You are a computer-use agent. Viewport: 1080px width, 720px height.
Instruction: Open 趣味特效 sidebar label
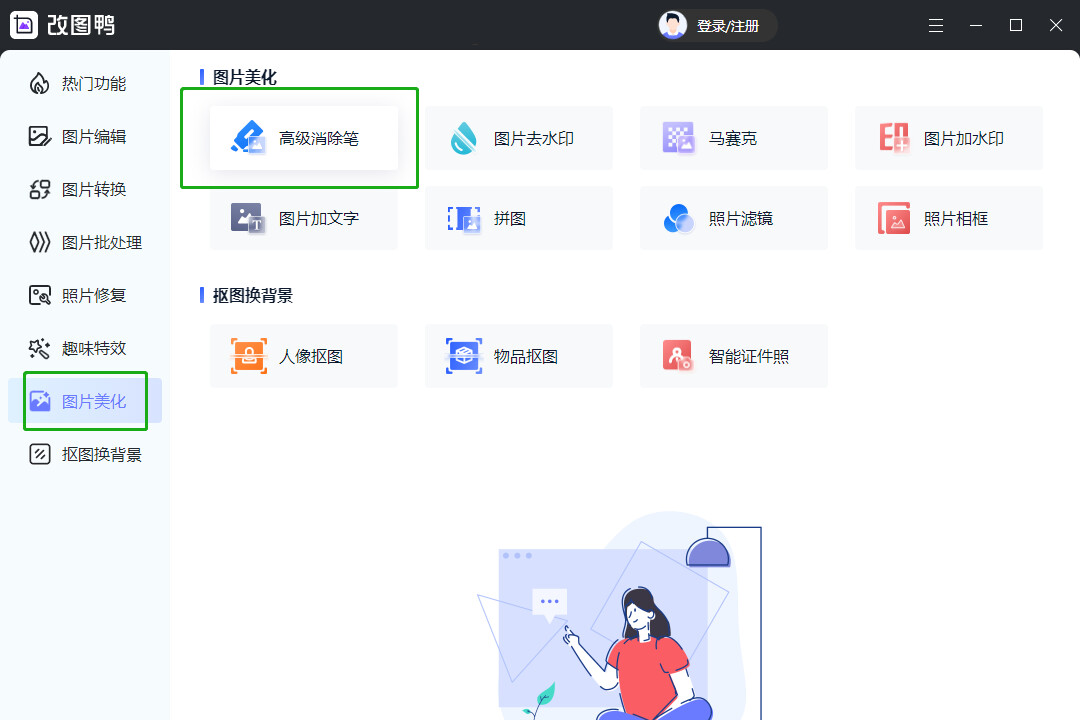click(94, 349)
